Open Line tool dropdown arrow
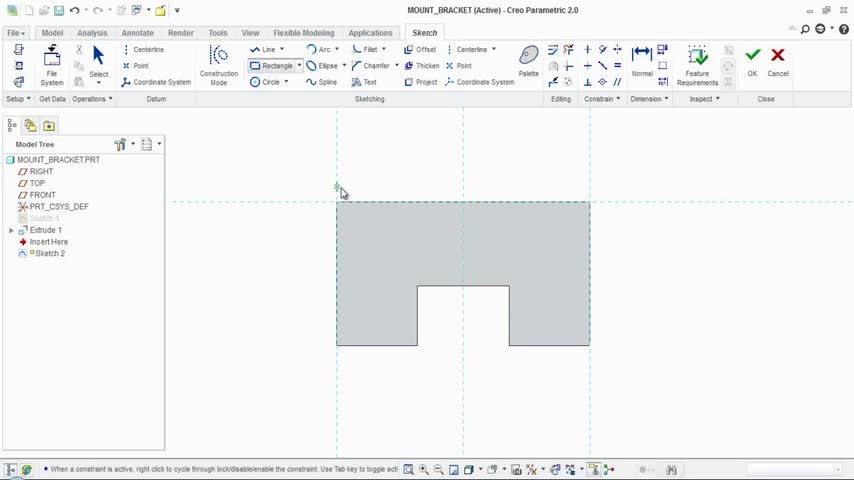The height and width of the screenshot is (480, 854). (x=282, y=50)
